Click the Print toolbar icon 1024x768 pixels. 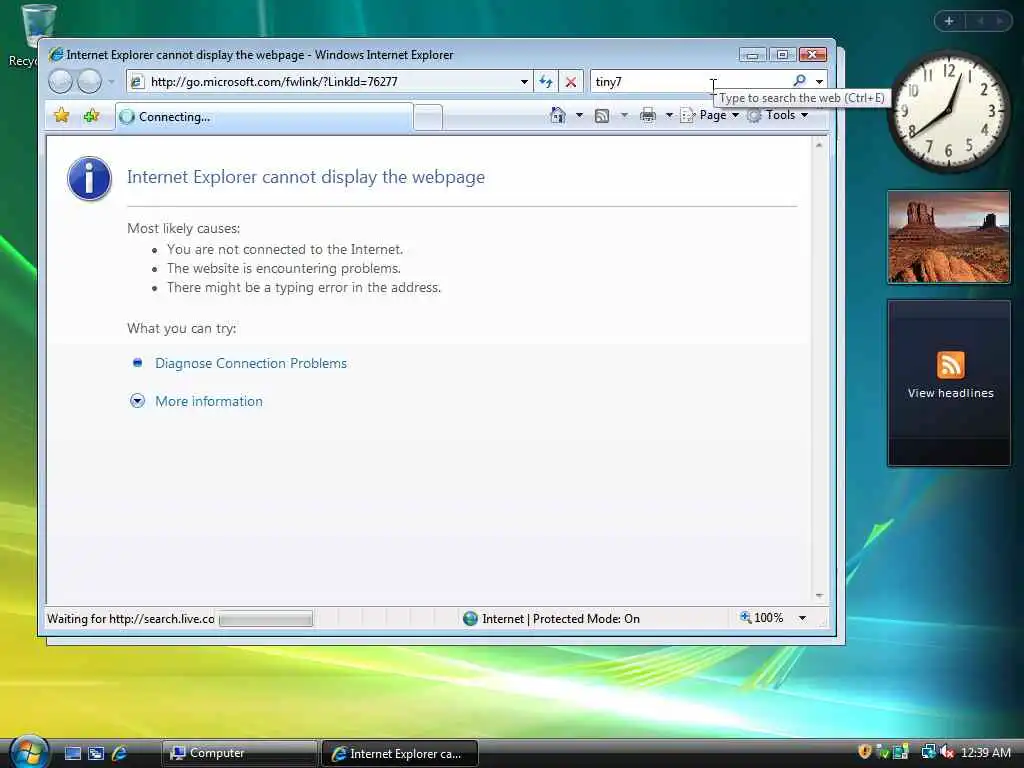[648, 116]
